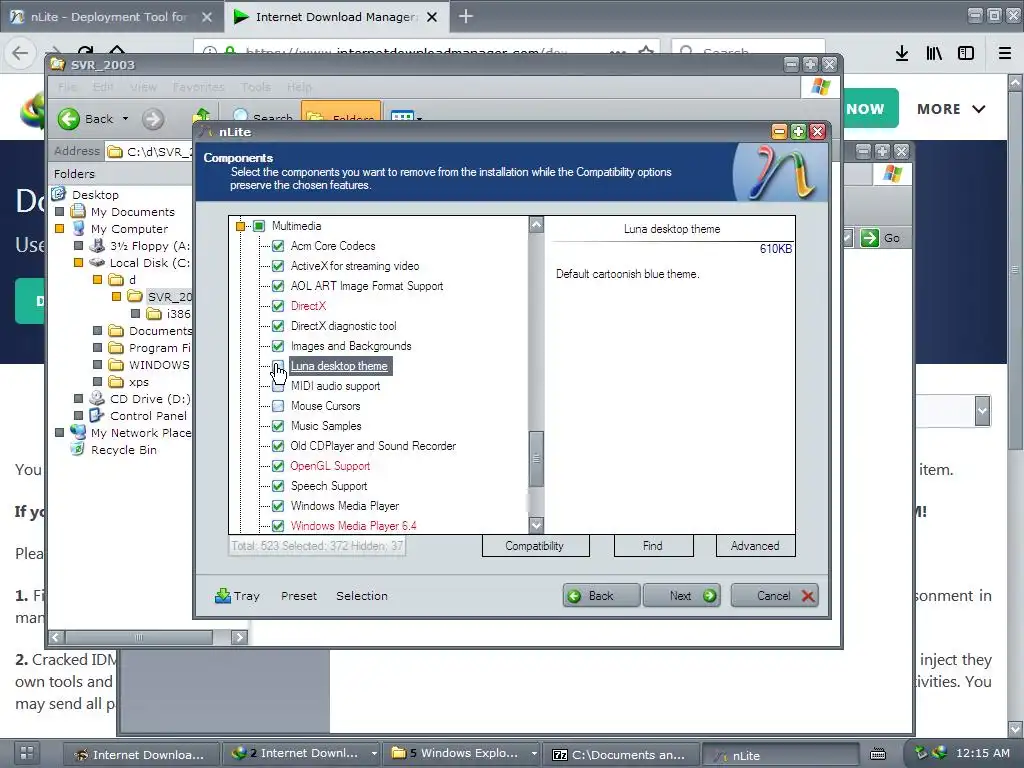Click the My Computer icon in Folders
1024x768 pixels.
78,229
